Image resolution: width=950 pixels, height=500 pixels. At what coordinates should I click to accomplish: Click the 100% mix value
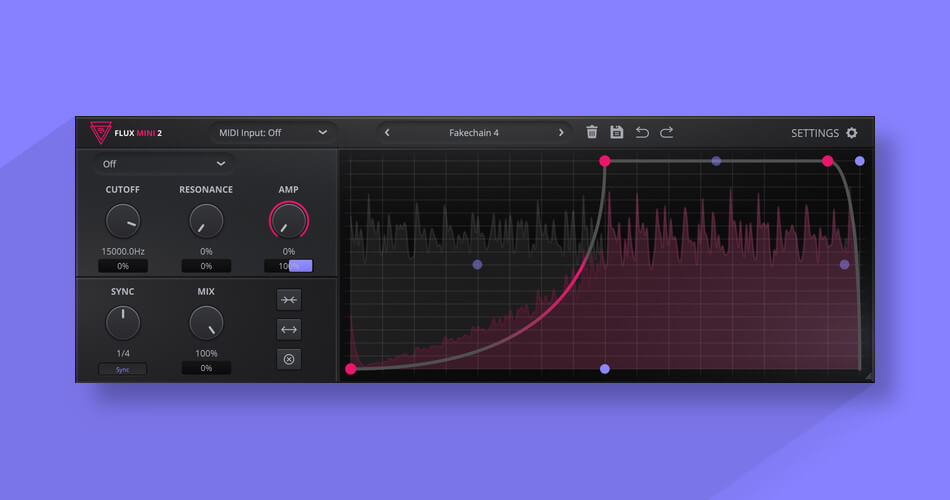pyautogui.click(x=206, y=353)
